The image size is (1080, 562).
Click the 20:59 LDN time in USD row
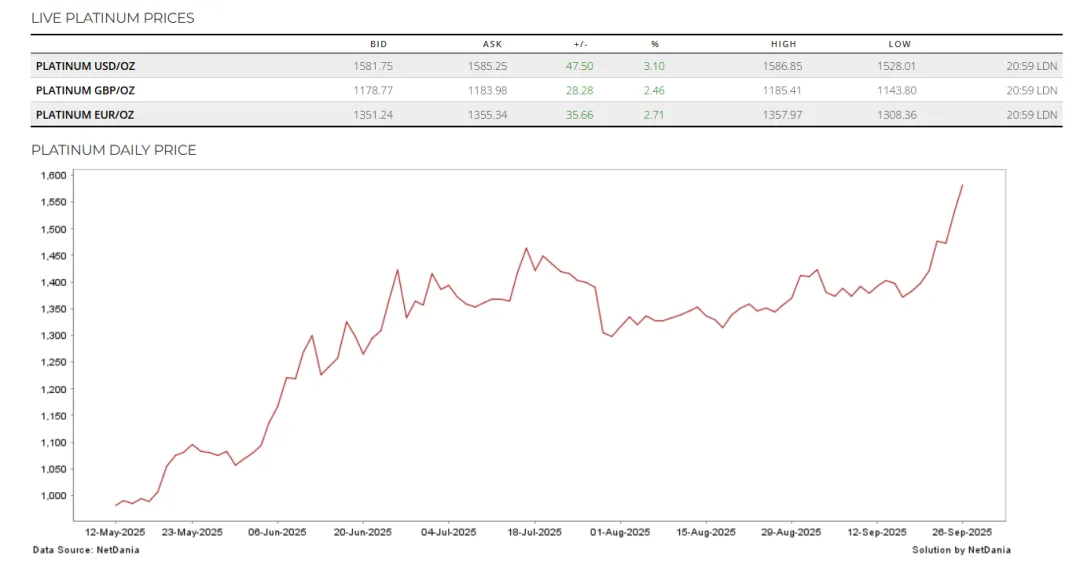point(1032,66)
